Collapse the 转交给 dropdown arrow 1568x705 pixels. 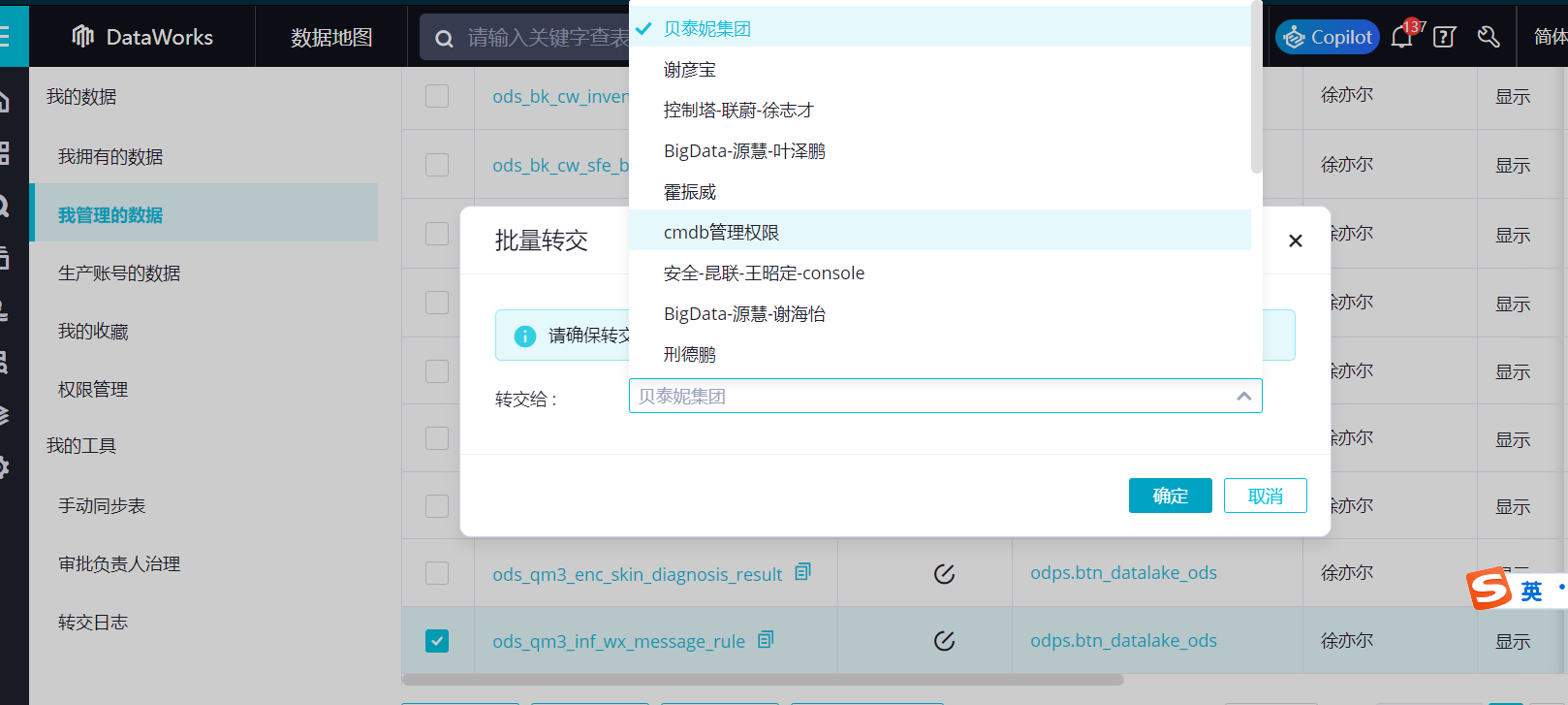click(x=1243, y=396)
